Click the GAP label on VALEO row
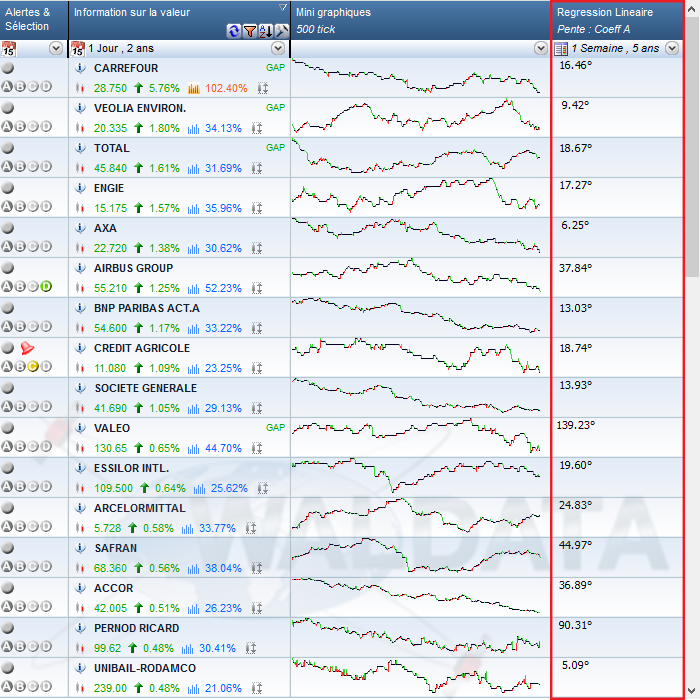700x700 pixels. pos(275,428)
